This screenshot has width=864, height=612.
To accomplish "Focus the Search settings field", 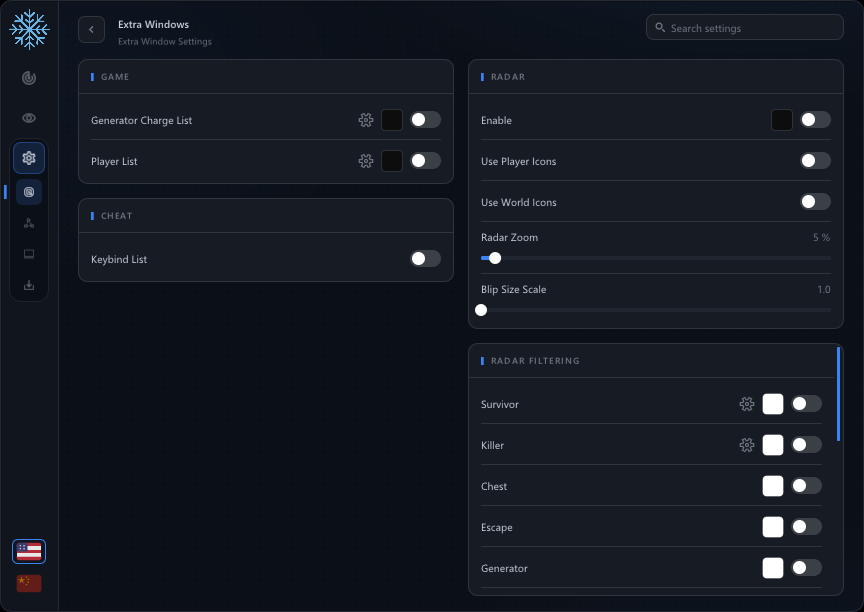I will 744,28.
